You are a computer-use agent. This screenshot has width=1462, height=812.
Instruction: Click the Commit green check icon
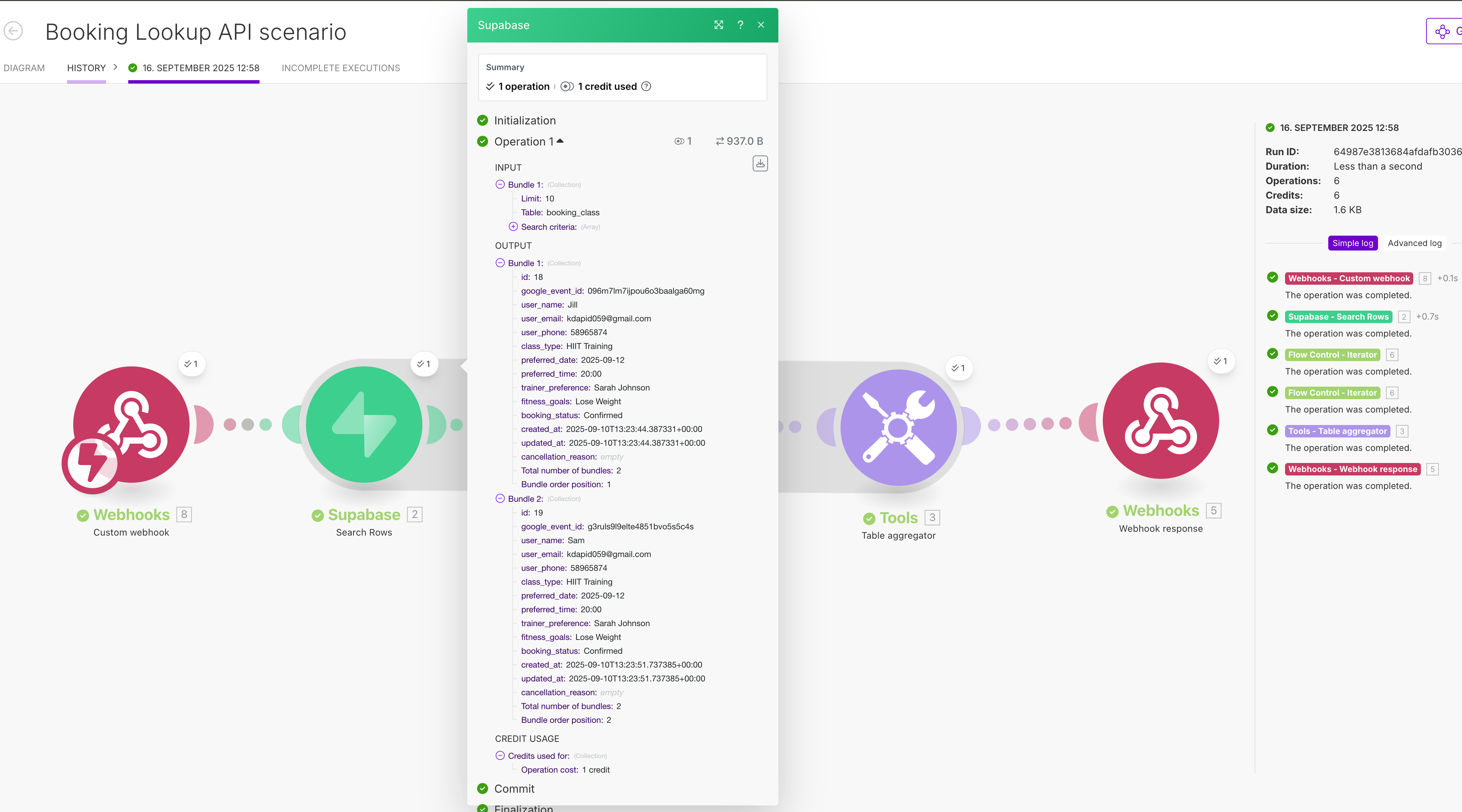482,788
